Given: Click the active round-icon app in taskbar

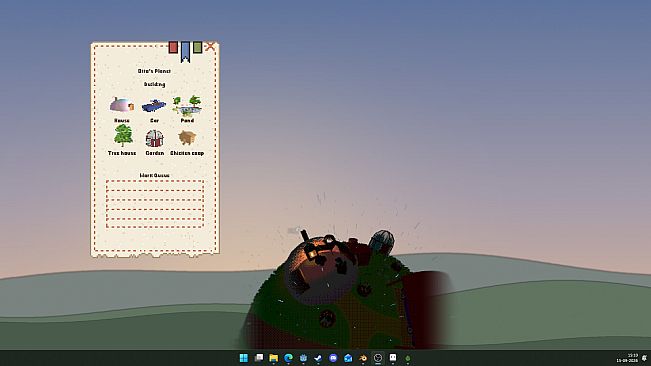Looking at the screenshot, I should pos(378,358).
